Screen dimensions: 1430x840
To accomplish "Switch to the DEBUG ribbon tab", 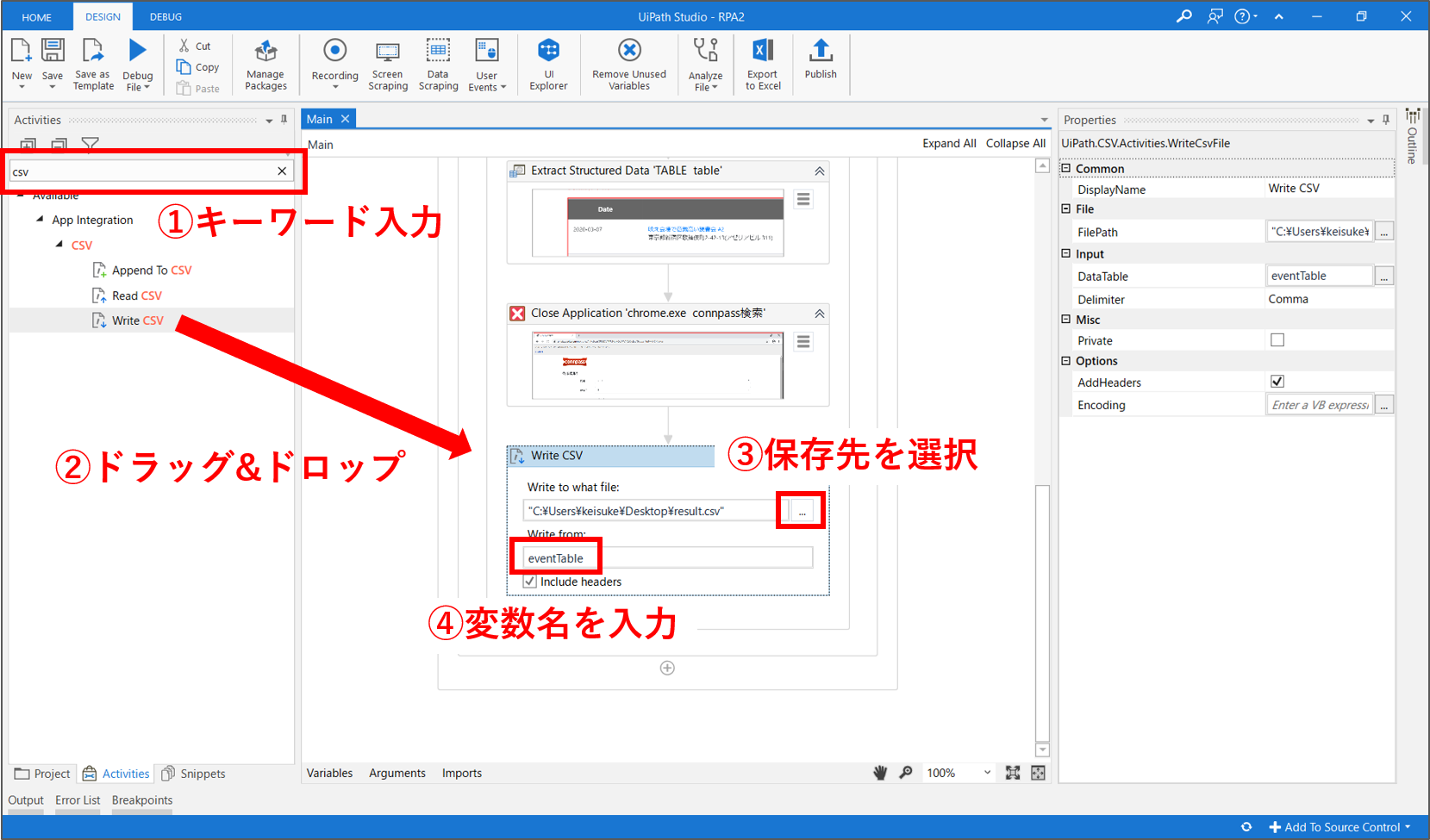I will (x=165, y=16).
